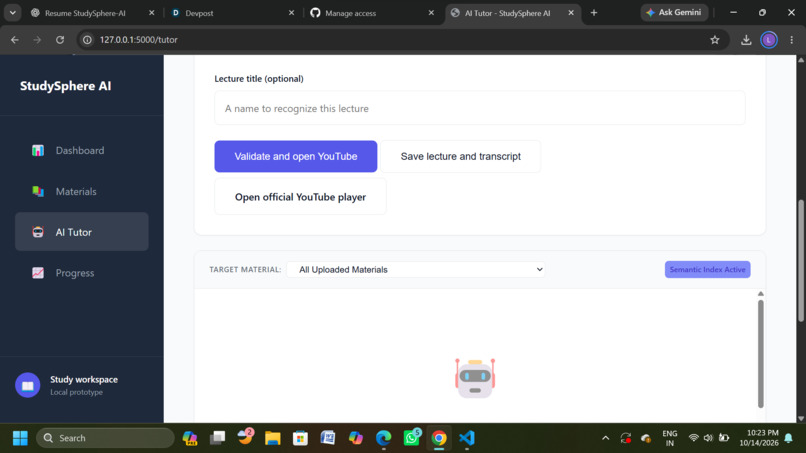
Task: Open Visual Studio Code from taskbar
Action: pyautogui.click(x=467, y=438)
